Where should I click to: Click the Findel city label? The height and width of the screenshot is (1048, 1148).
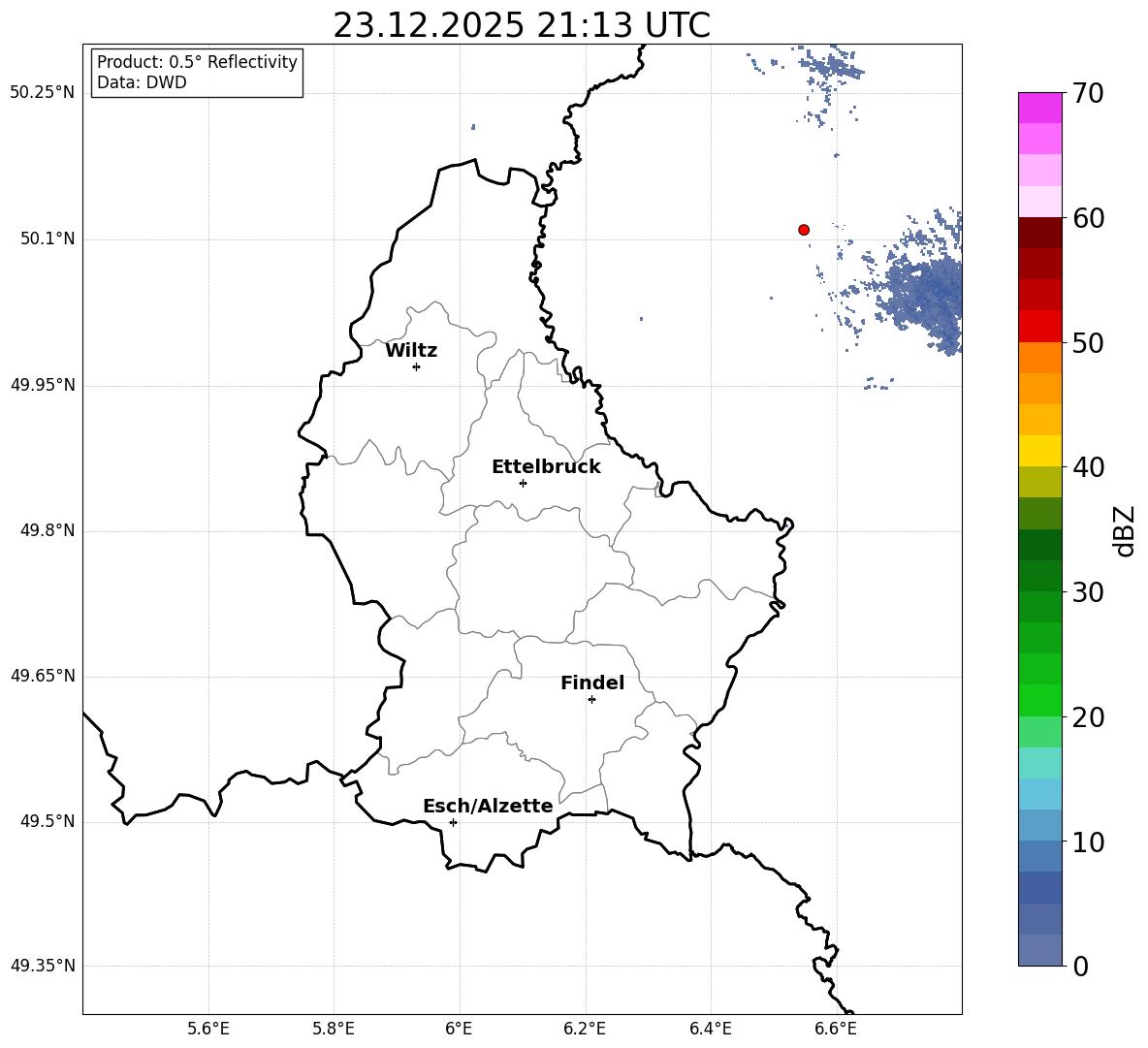click(x=592, y=683)
